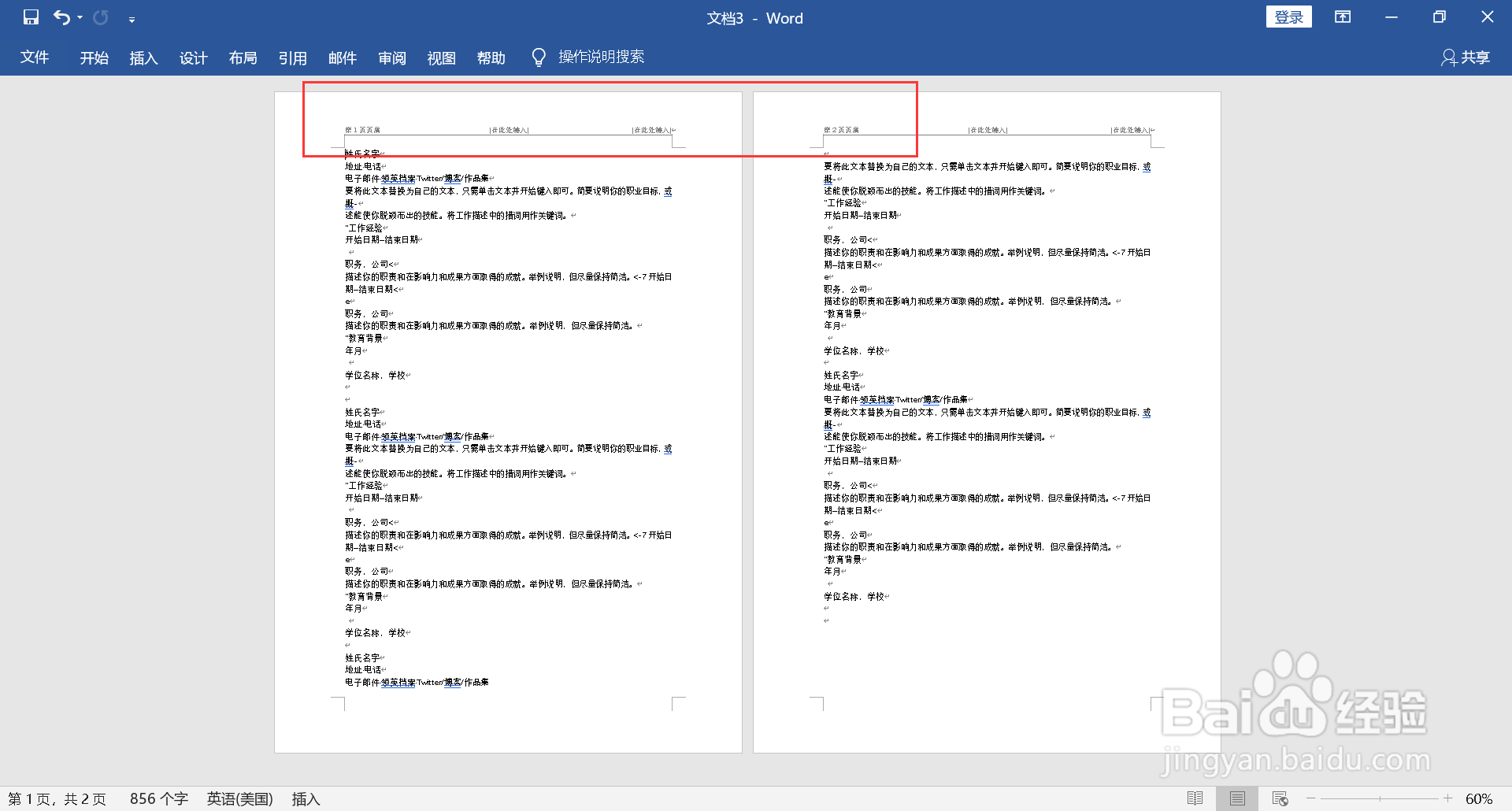Screen dimensions: 1512x811
Task: Open Ribbon Display Options icon near top right
Action: (x=1343, y=17)
